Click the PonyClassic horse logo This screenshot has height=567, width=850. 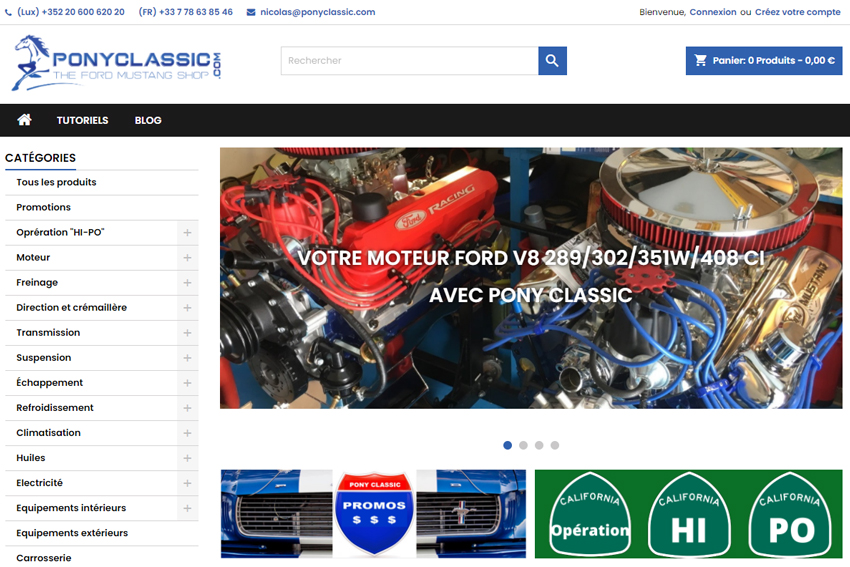117,63
